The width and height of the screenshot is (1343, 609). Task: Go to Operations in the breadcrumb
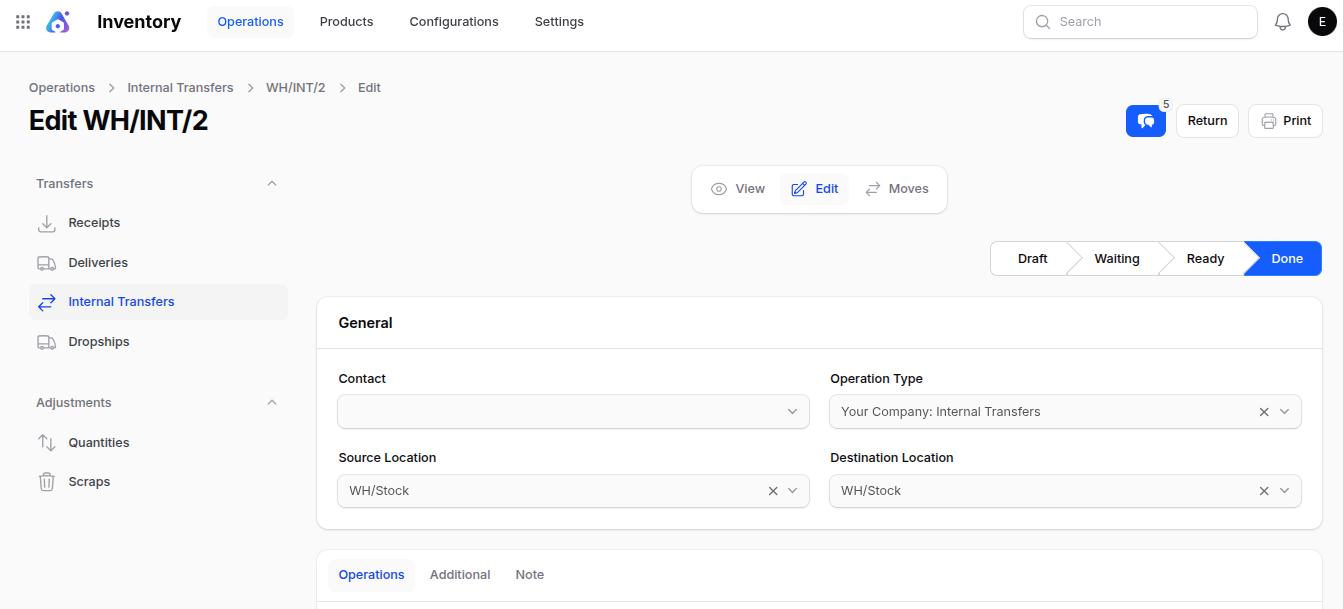click(x=62, y=88)
